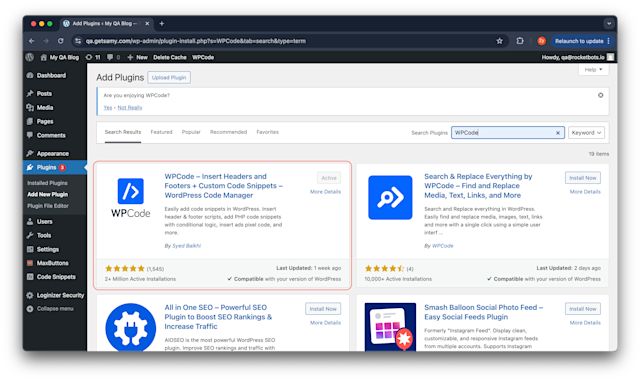Viewport: 640px width, 381px height.
Task: Click Search & Replace Everything plugin thumbnail
Action: pos(390,198)
